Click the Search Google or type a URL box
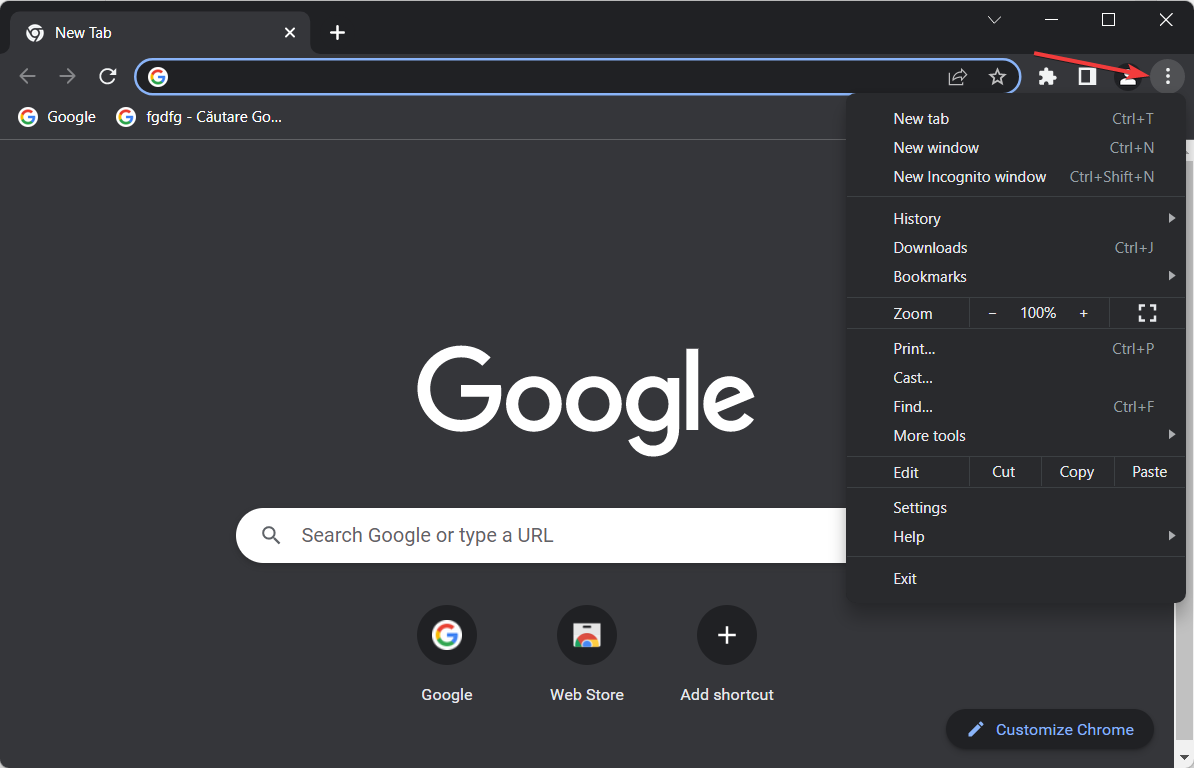This screenshot has width=1194, height=768. point(541,535)
